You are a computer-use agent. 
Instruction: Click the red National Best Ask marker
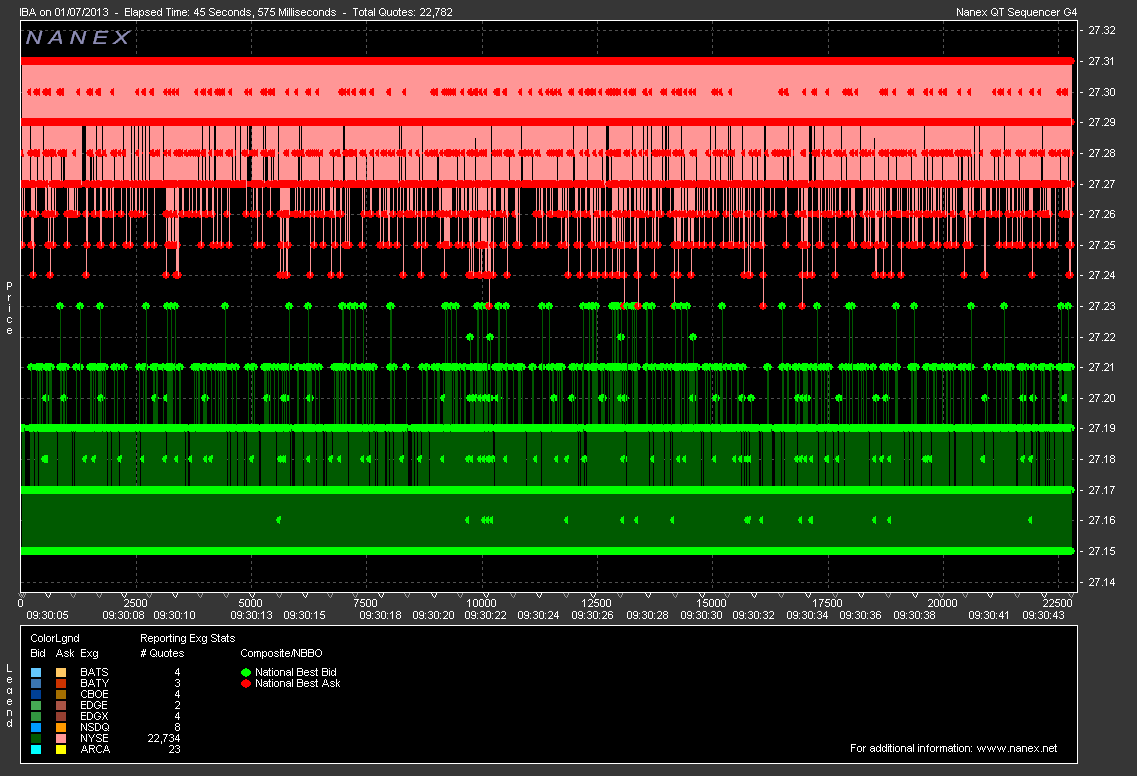click(x=246, y=684)
